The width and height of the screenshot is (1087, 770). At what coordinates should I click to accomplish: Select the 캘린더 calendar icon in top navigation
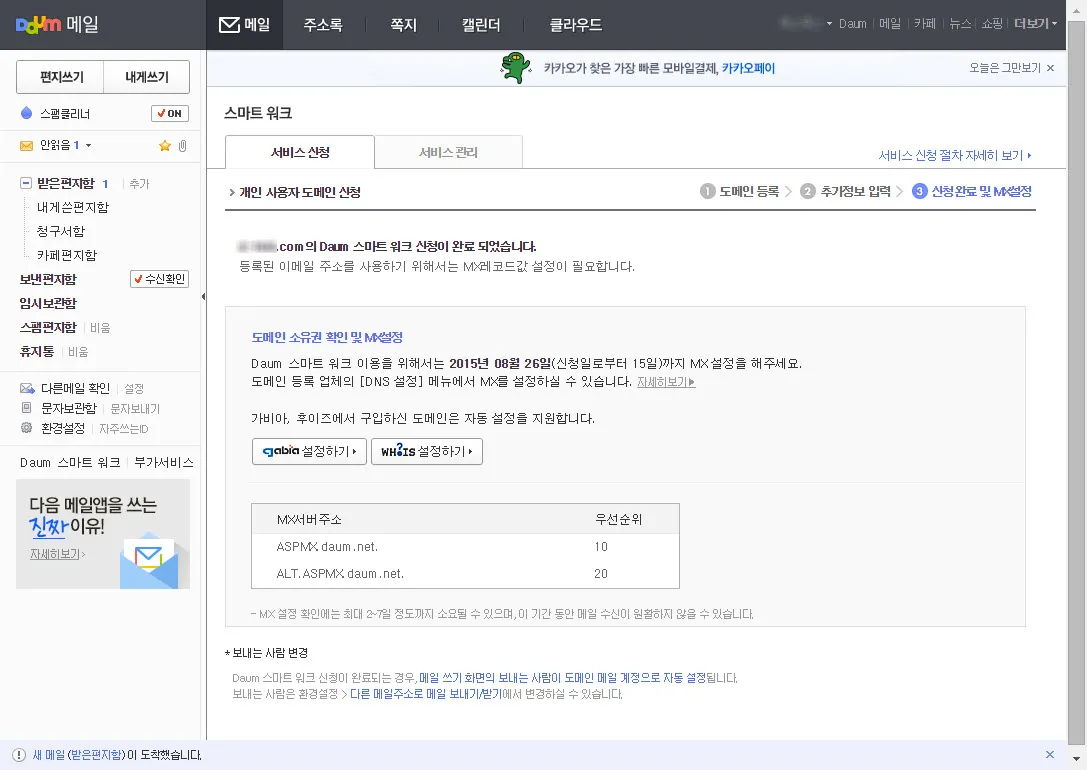point(481,24)
